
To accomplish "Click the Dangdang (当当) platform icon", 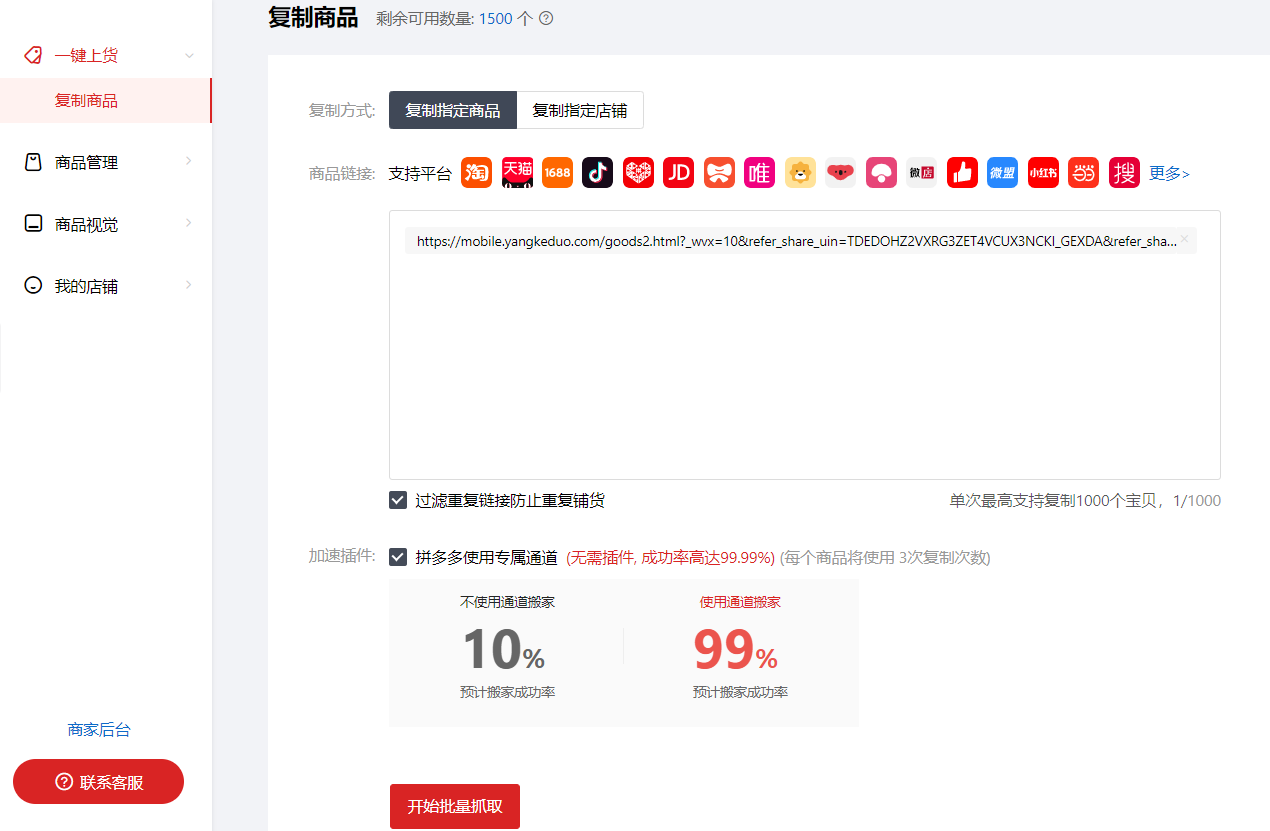I will [x=1083, y=173].
